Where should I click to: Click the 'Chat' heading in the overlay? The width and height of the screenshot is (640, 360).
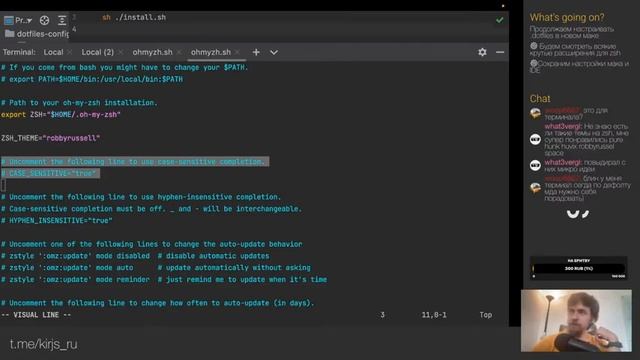540,98
